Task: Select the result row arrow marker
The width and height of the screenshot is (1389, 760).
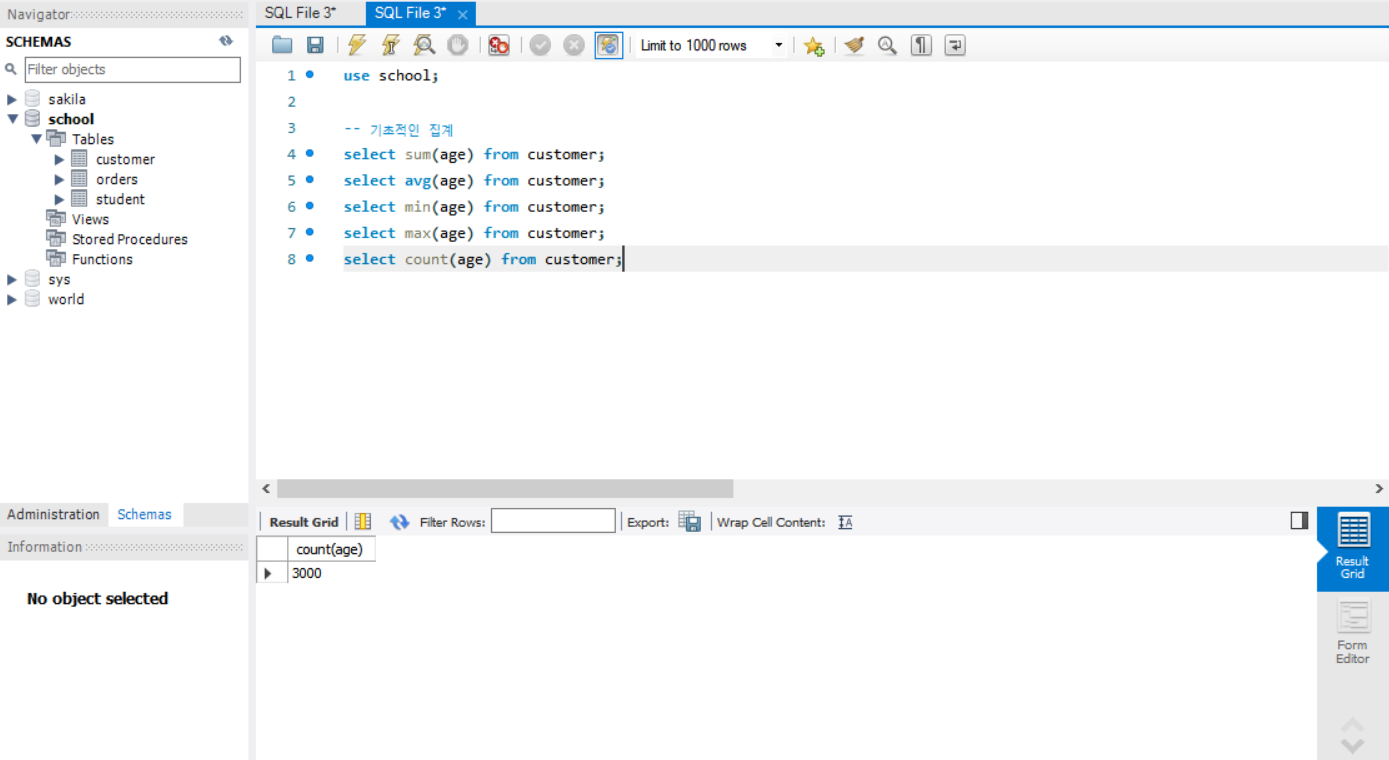Action: (x=267, y=573)
